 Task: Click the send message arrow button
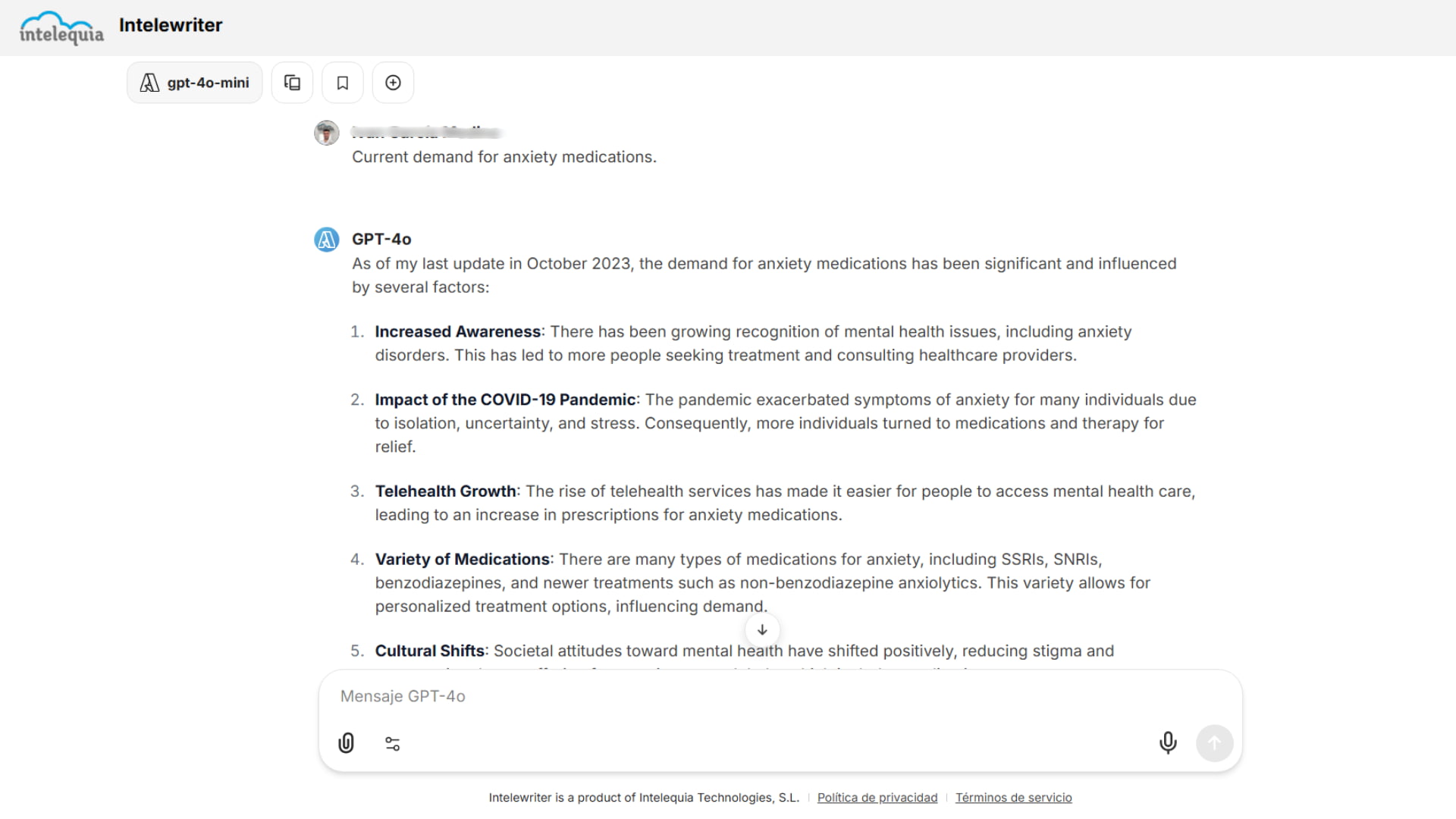coord(1214,743)
